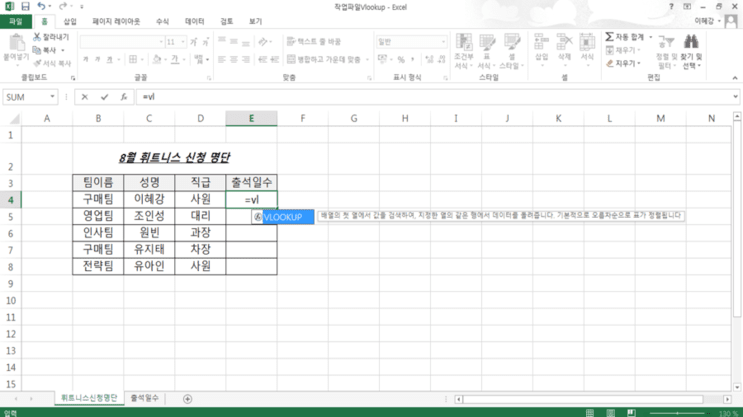Open the 조건부 서식 conditional formatting icon
Viewport: 743px width, 417px height.
pos(463,42)
